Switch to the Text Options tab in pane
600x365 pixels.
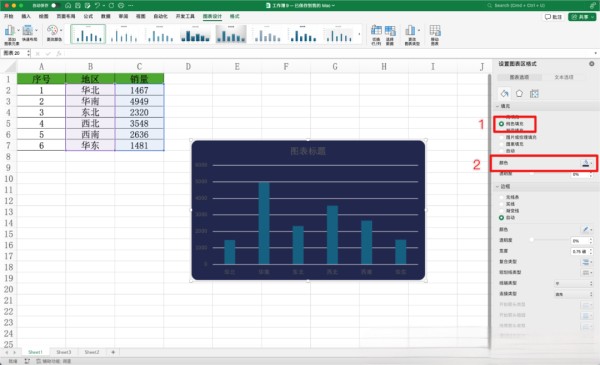[564, 77]
